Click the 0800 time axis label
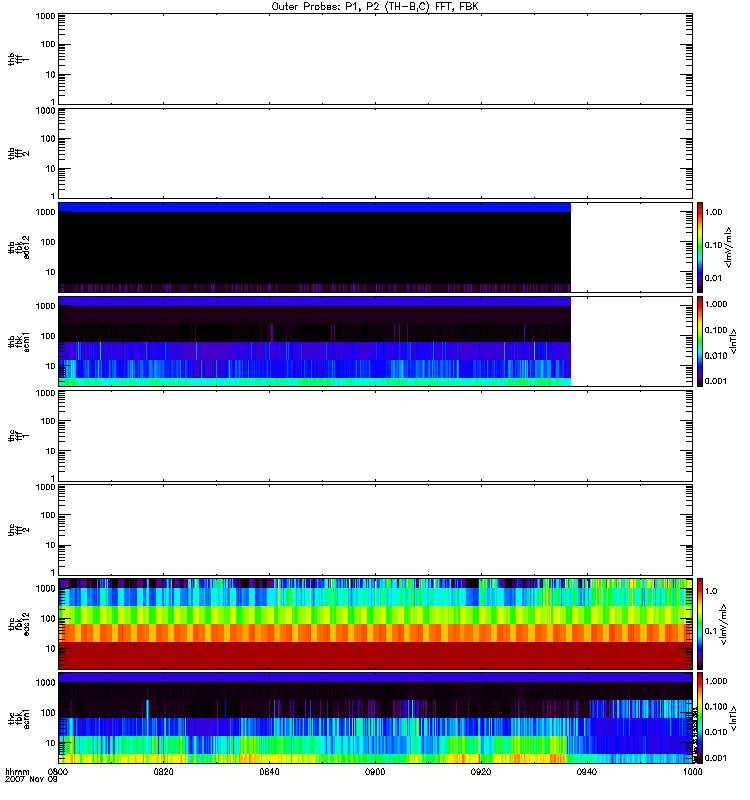 tap(57, 771)
